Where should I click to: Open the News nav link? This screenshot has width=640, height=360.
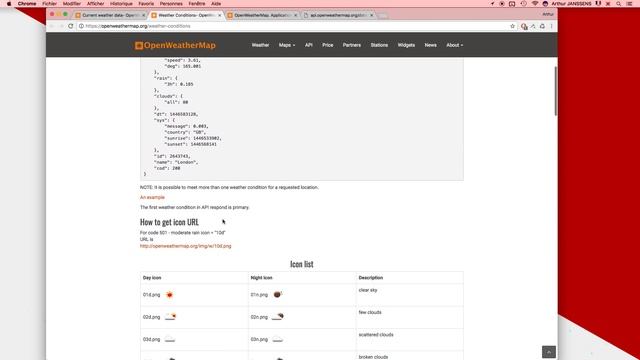click(x=431, y=45)
